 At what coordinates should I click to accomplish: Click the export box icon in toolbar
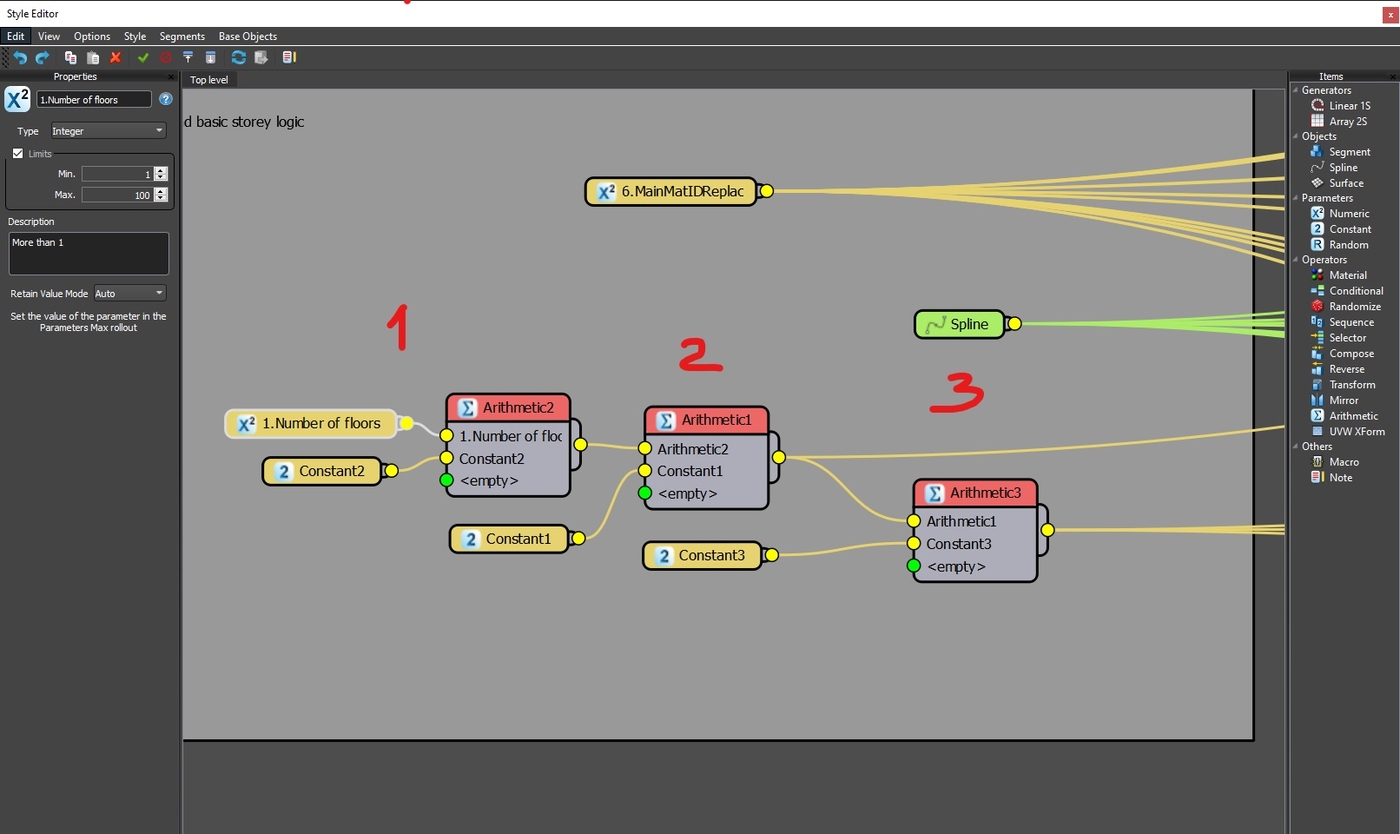click(x=261, y=58)
